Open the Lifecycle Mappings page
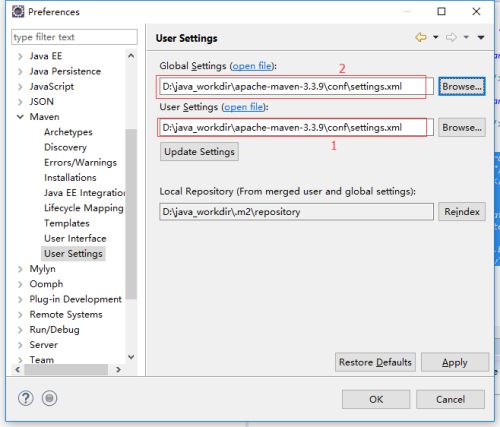The height and width of the screenshot is (427, 500). [x=84, y=208]
